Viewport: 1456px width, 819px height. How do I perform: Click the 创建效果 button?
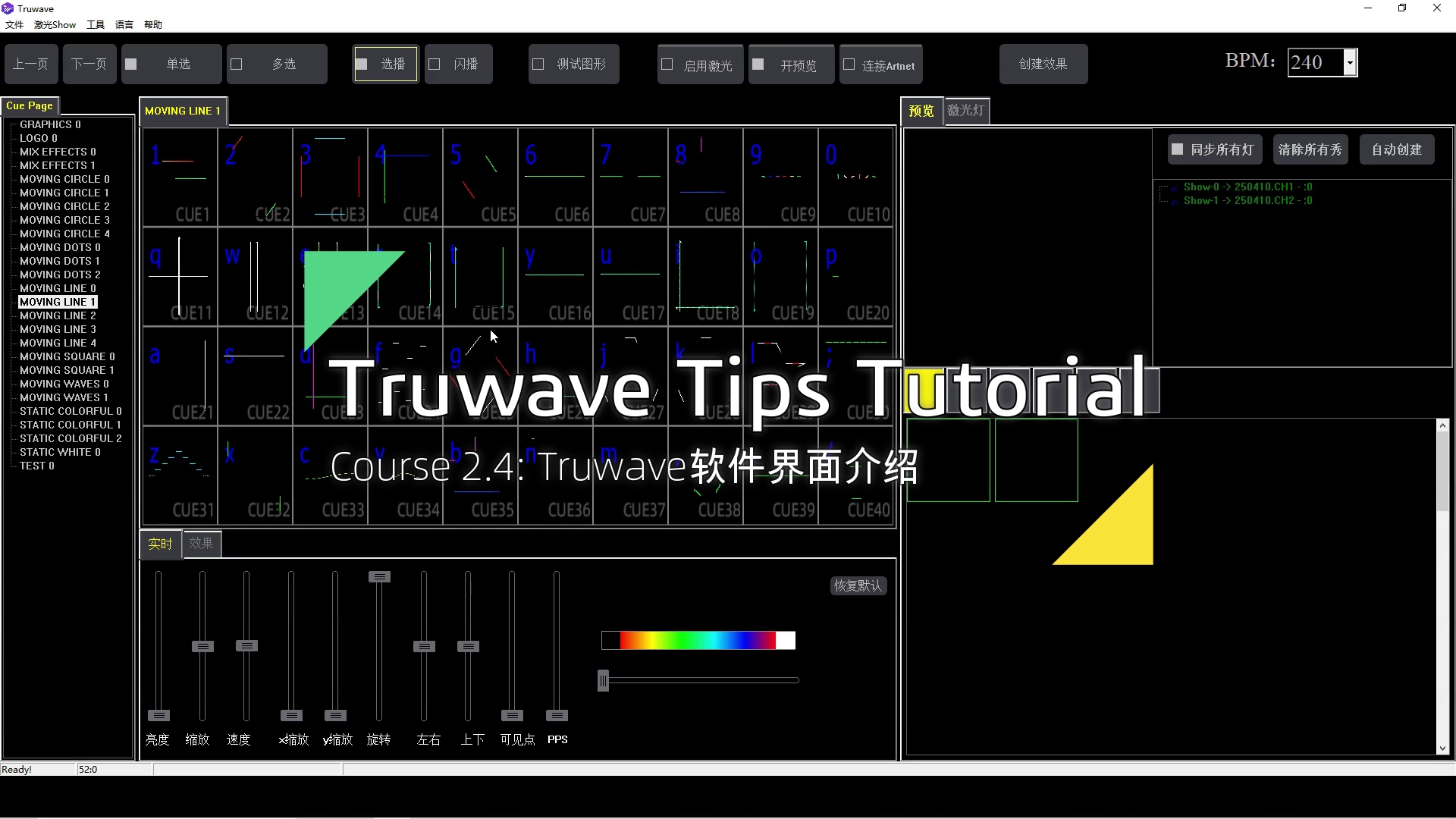point(1043,64)
